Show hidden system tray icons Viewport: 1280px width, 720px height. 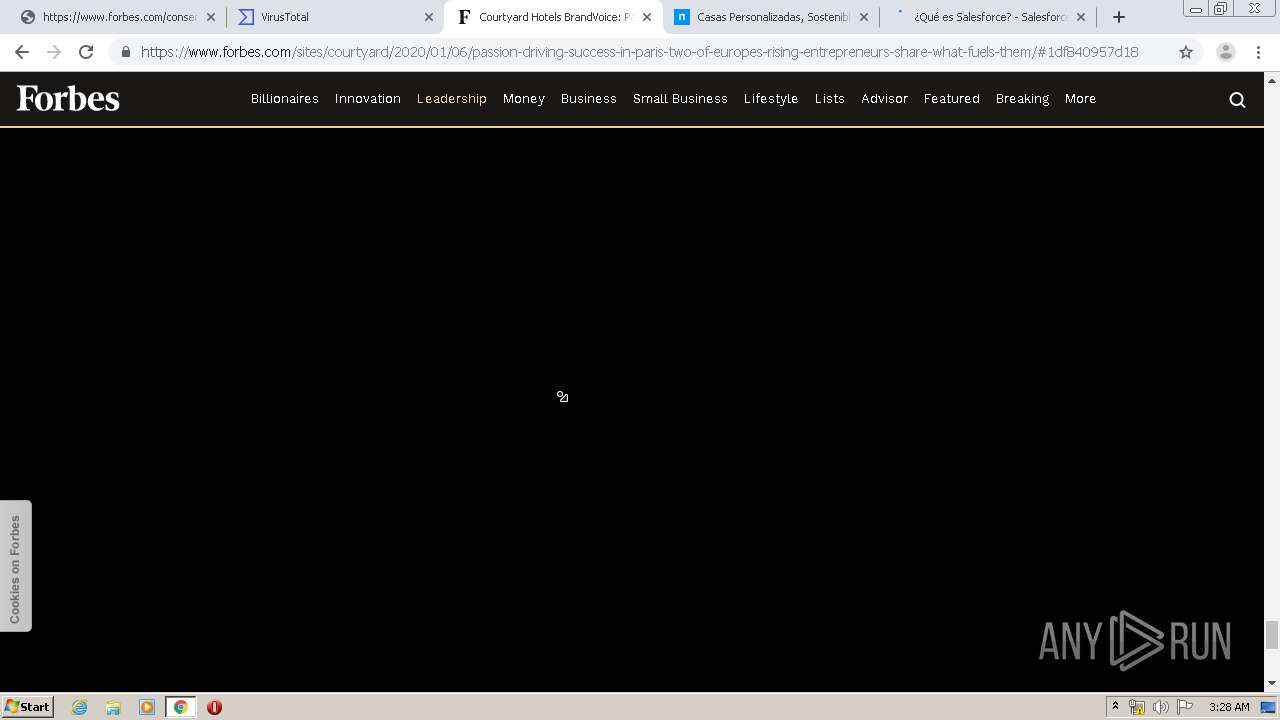[1115, 707]
